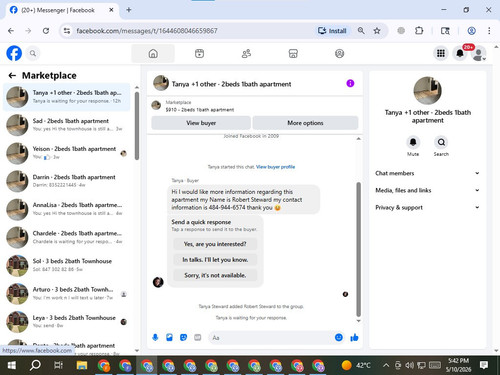Focus the Aa message input field
Image resolution: width=500 pixels, height=375 pixels.
(x=272, y=338)
